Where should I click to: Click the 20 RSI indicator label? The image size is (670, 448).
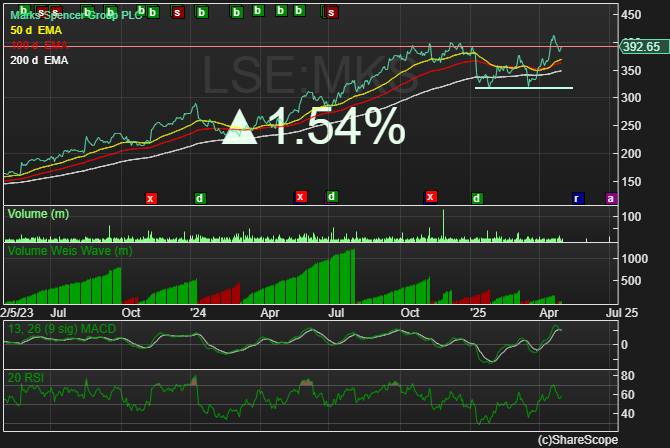(26, 378)
